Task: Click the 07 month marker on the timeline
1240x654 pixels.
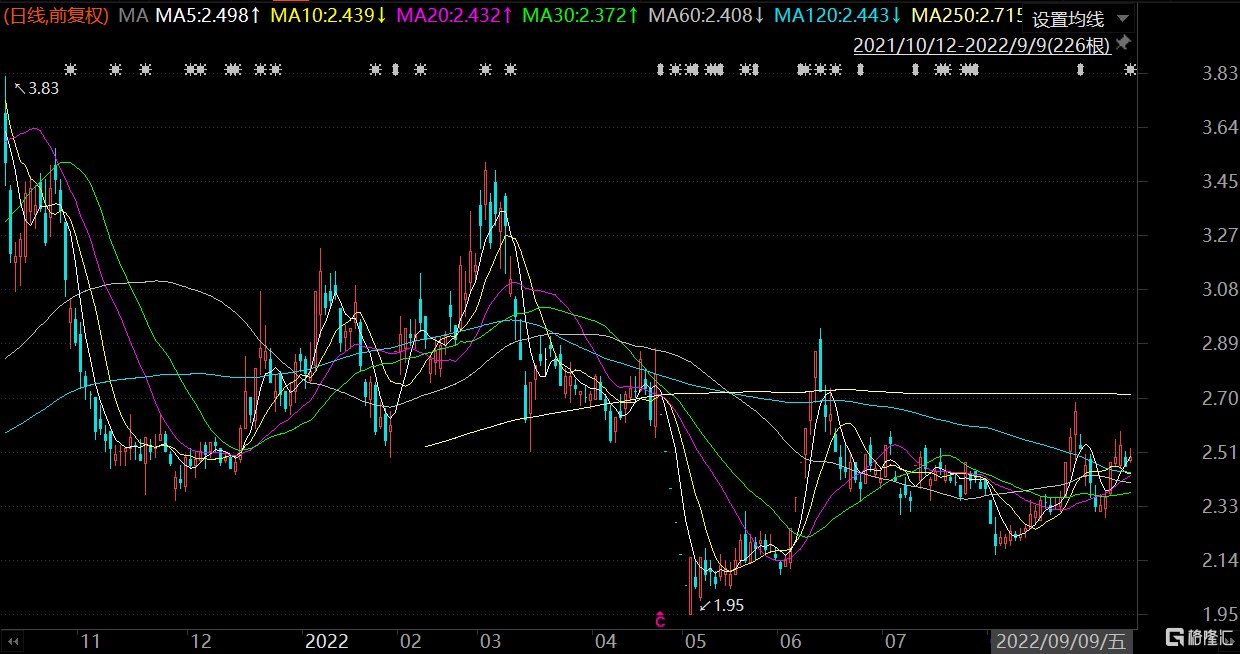Action: click(895, 641)
